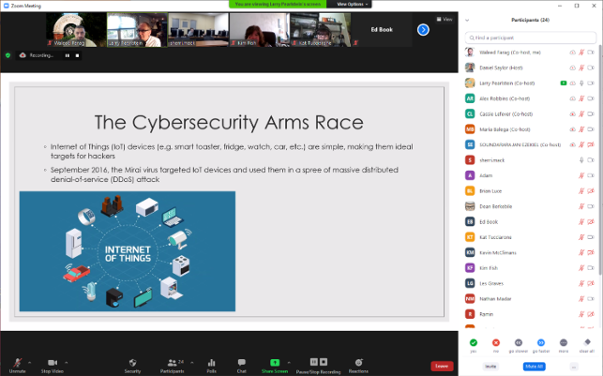Unmute the microphone in the toolbar
Screen dimensions: 603x376
pyautogui.click(x=17, y=363)
